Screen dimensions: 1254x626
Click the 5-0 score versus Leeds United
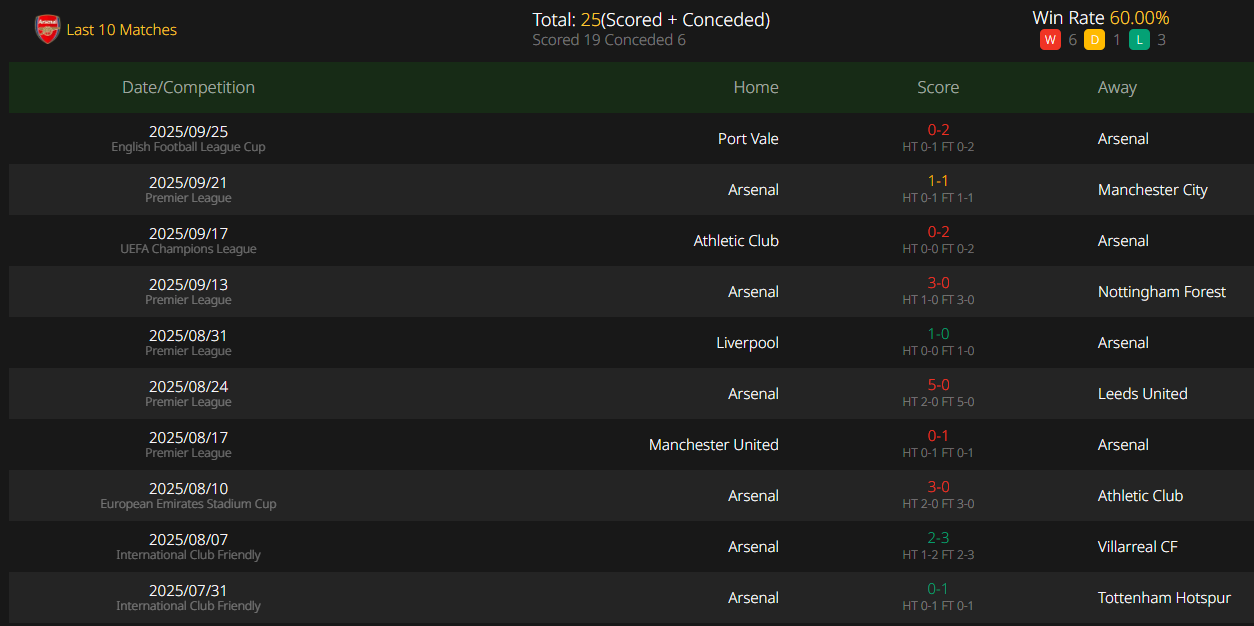pos(938,385)
